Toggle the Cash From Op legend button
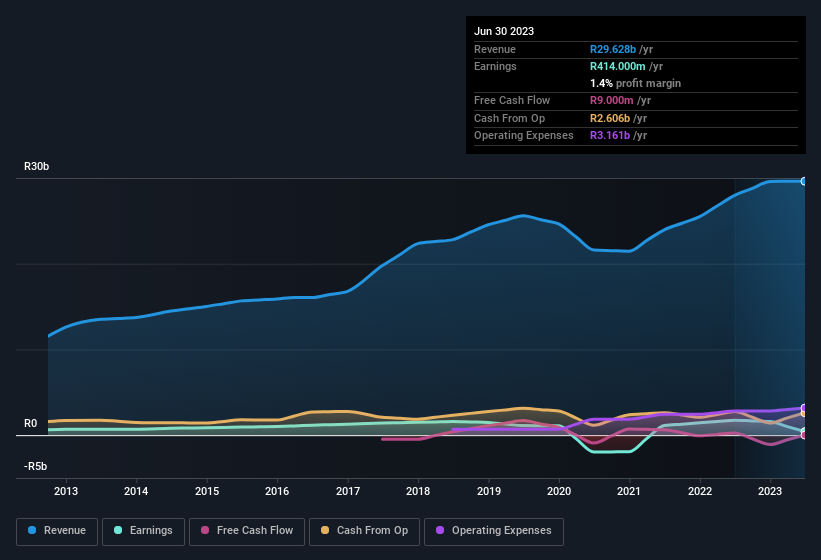This screenshot has width=821, height=560. pos(364,531)
